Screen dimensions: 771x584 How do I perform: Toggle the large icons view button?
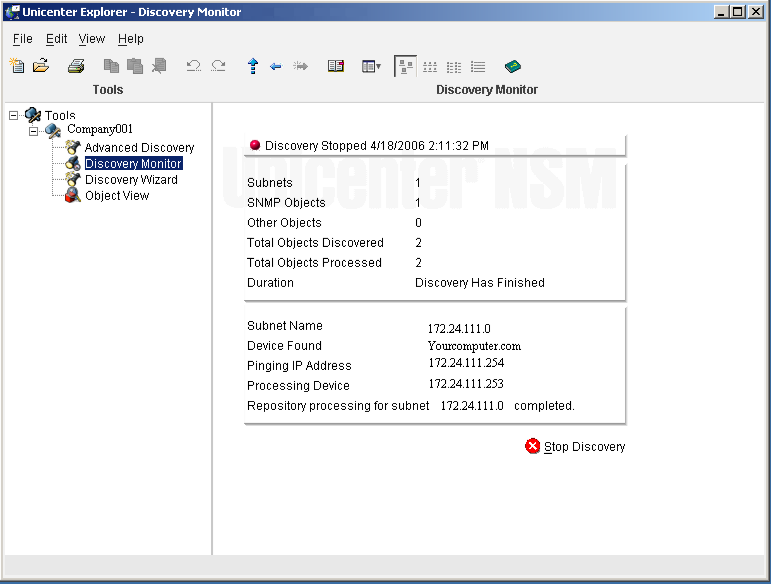405,66
